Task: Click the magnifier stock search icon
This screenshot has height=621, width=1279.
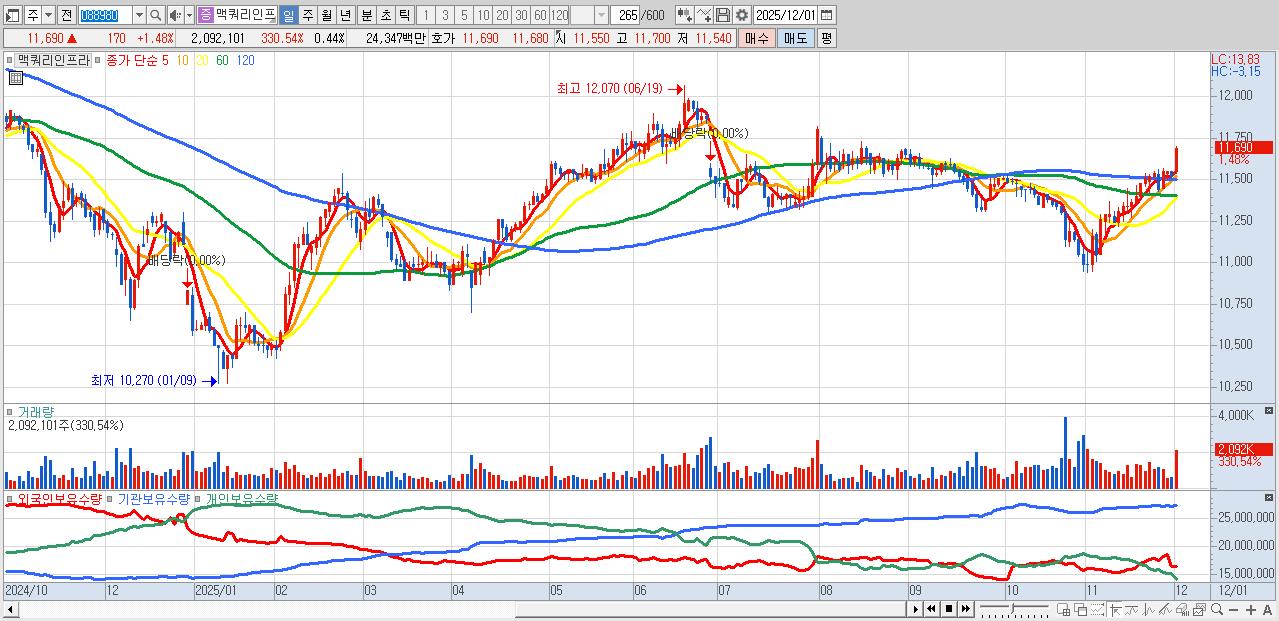Action: pyautogui.click(x=155, y=15)
